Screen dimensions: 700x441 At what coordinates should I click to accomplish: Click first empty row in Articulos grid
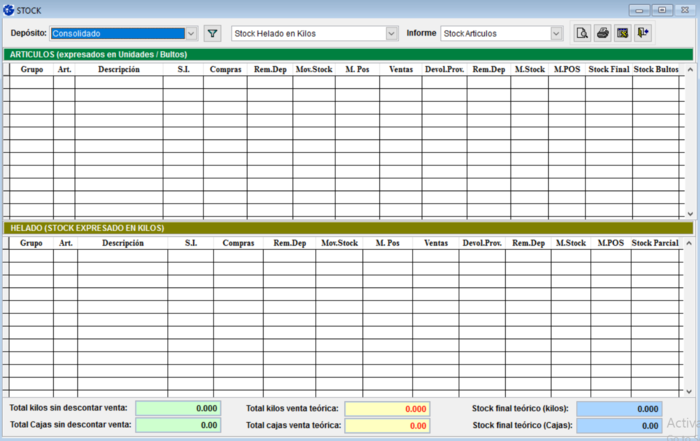pyautogui.click(x=118, y=83)
